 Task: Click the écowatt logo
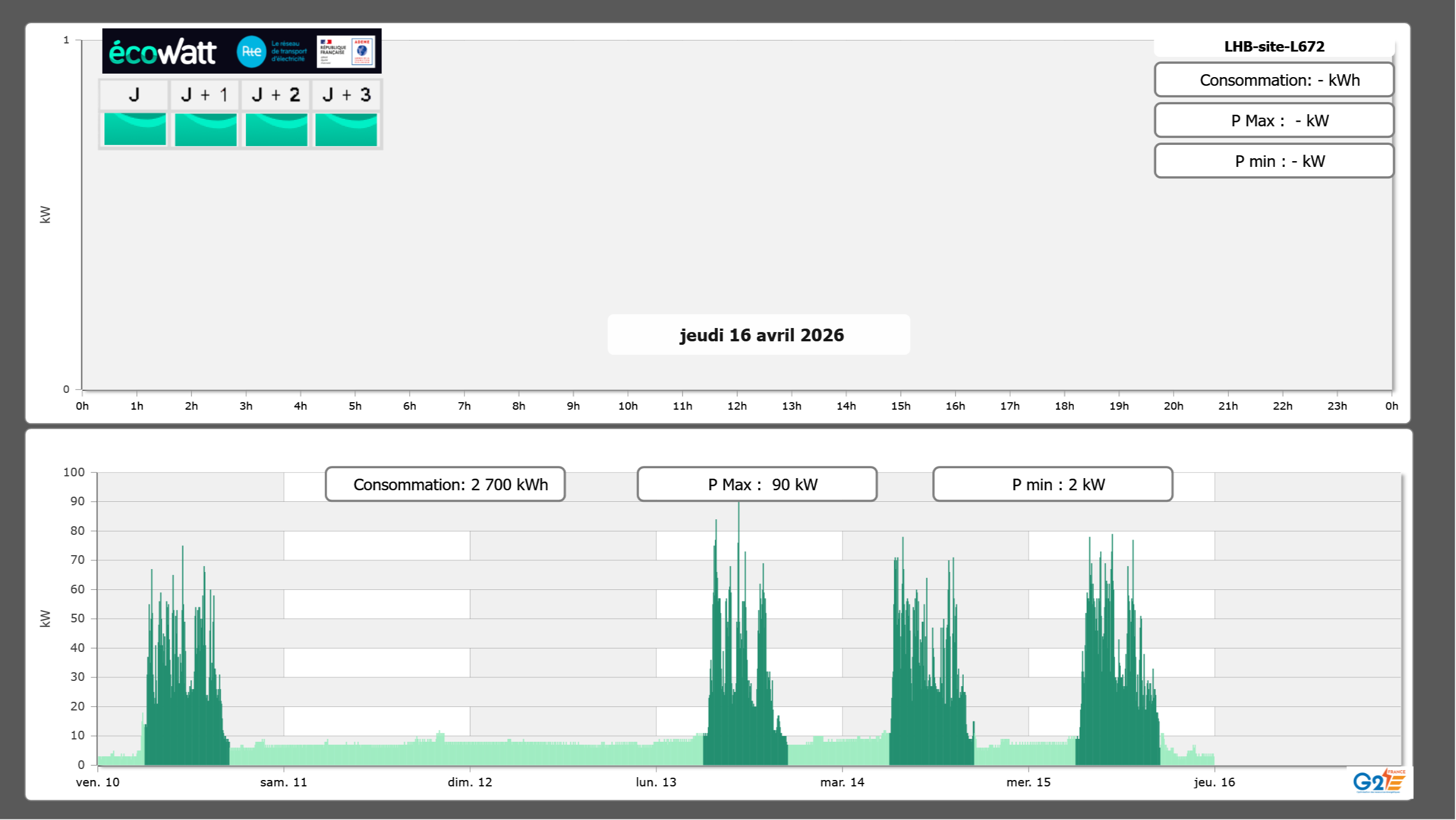tap(163, 52)
